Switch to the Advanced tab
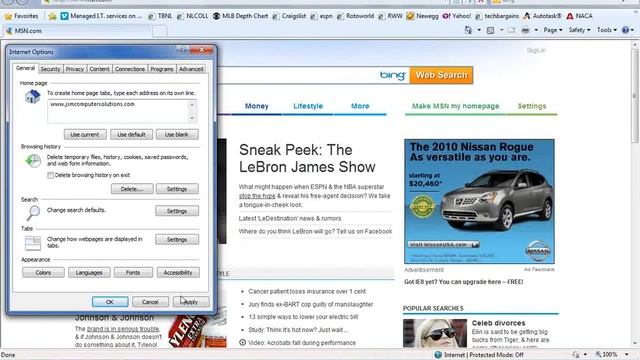The height and width of the screenshot is (360, 640). [191, 69]
